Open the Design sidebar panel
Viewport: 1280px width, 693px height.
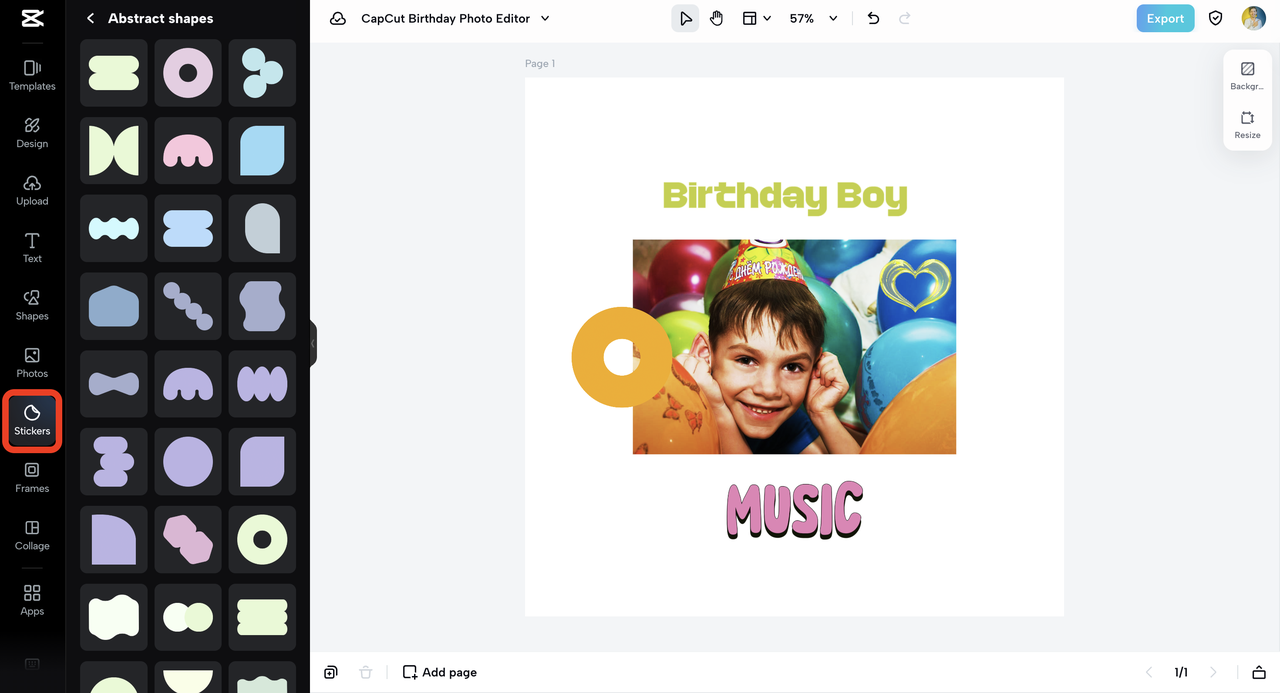(32, 133)
